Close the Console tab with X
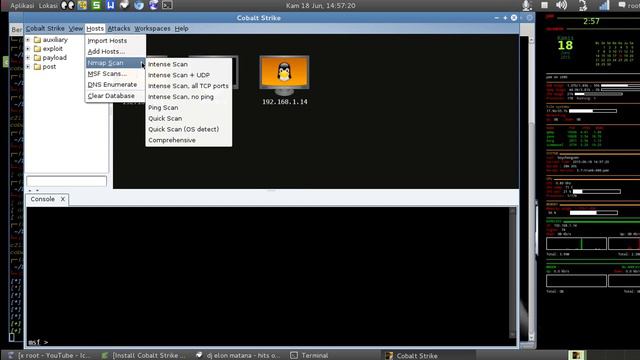The height and width of the screenshot is (360, 640). pyautogui.click(x=63, y=199)
